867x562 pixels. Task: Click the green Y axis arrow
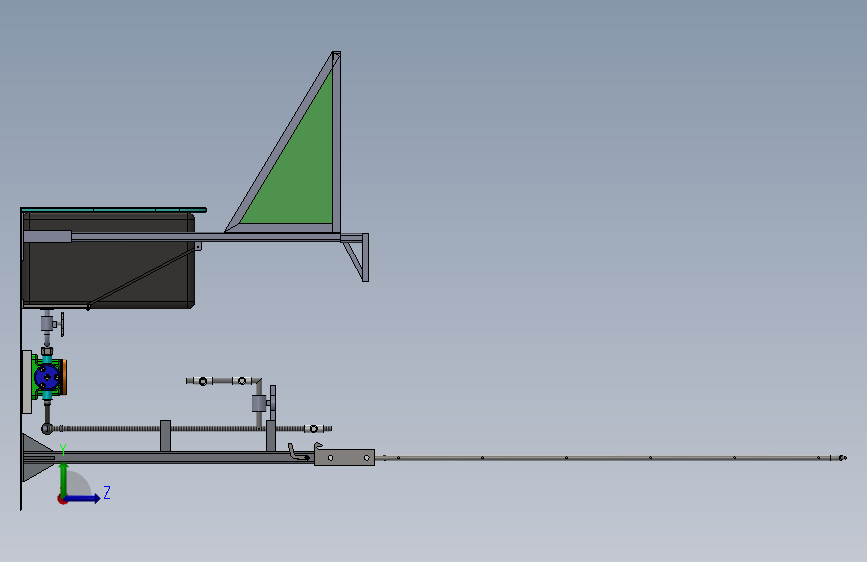pyautogui.click(x=63, y=478)
